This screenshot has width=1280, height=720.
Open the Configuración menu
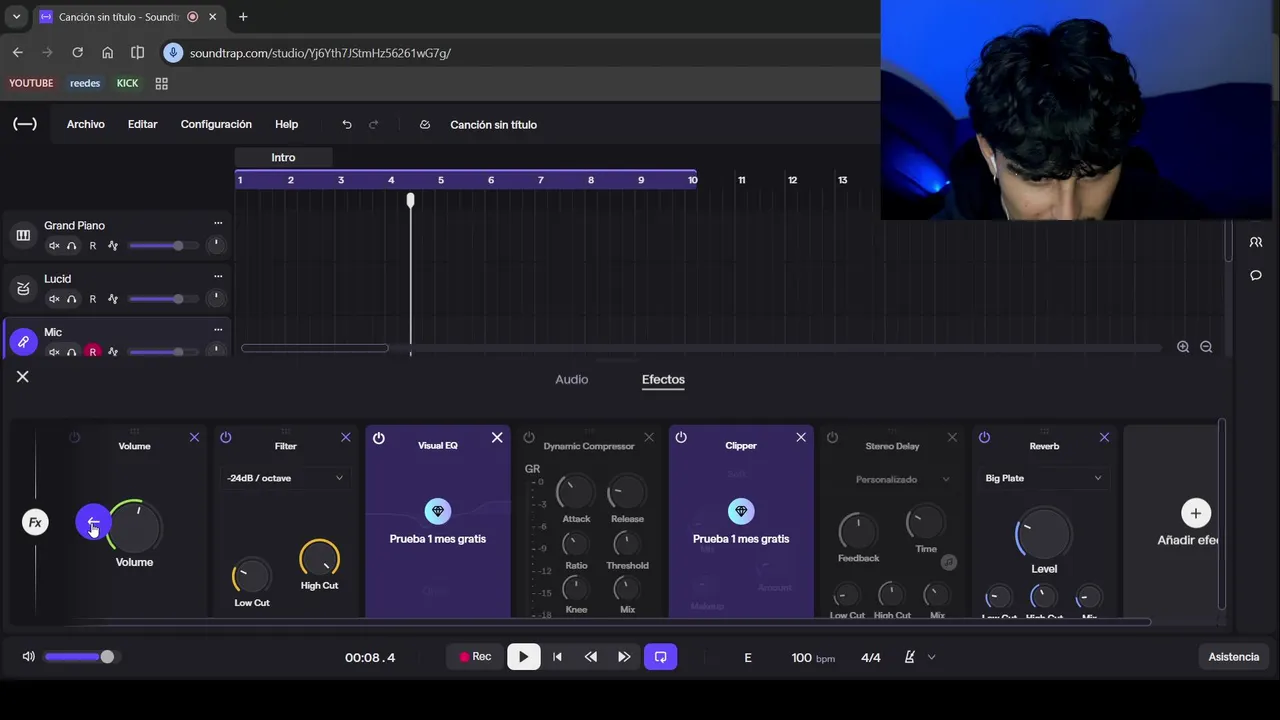pyautogui.click(x=216, y=124)
